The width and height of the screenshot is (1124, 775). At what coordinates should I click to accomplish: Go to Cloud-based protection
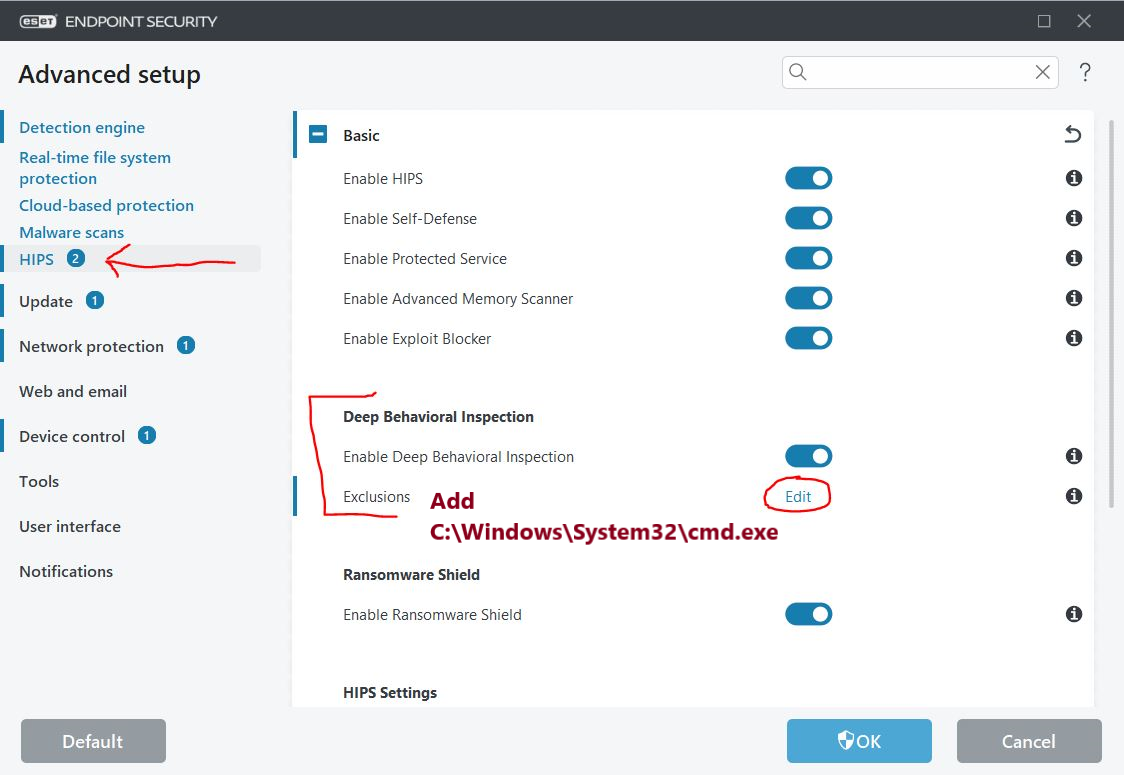pyautogui.click(x=106, y=206)
